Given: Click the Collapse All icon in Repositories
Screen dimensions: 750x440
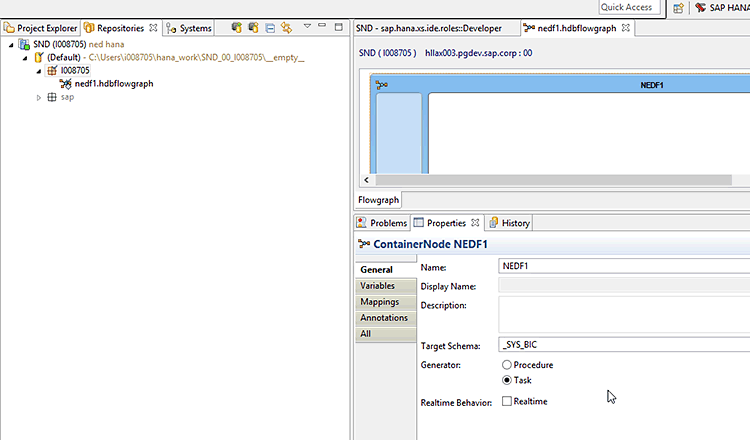Looking at the screenshot, I should click(x=270, y=28).
